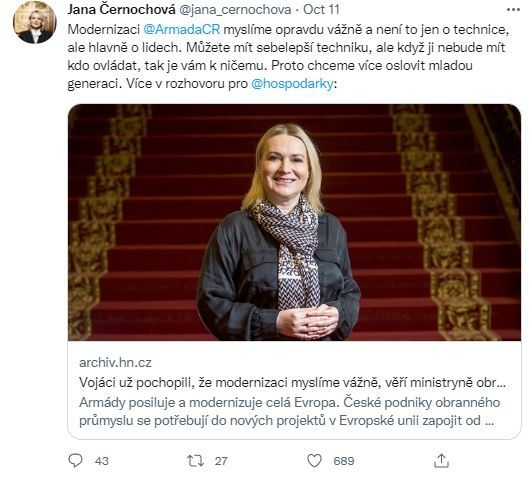The width and height of the screenshot is (532, 477).
Task: Click the card description 'Armády posiluje a modernizuje'
Action: coord(289,412)
